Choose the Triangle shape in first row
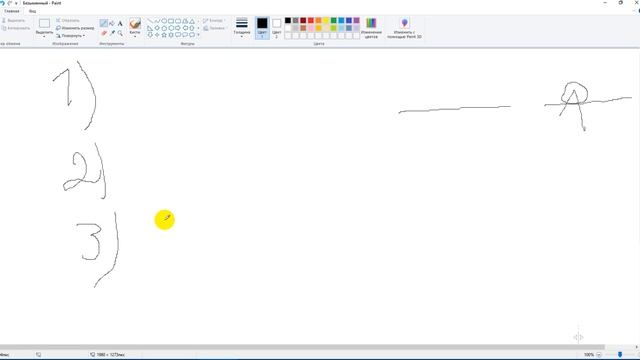The image size is (640, 360). point(192,21)
